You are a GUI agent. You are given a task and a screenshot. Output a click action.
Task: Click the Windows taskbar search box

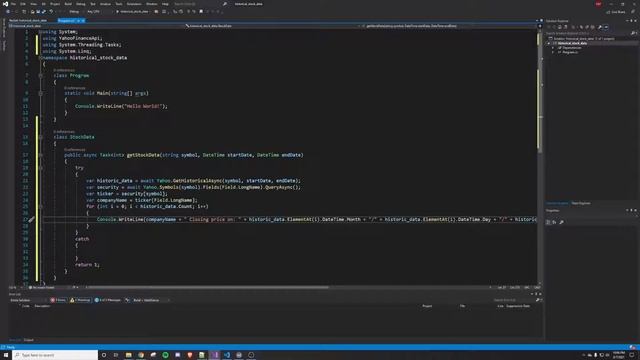(55, 355)
